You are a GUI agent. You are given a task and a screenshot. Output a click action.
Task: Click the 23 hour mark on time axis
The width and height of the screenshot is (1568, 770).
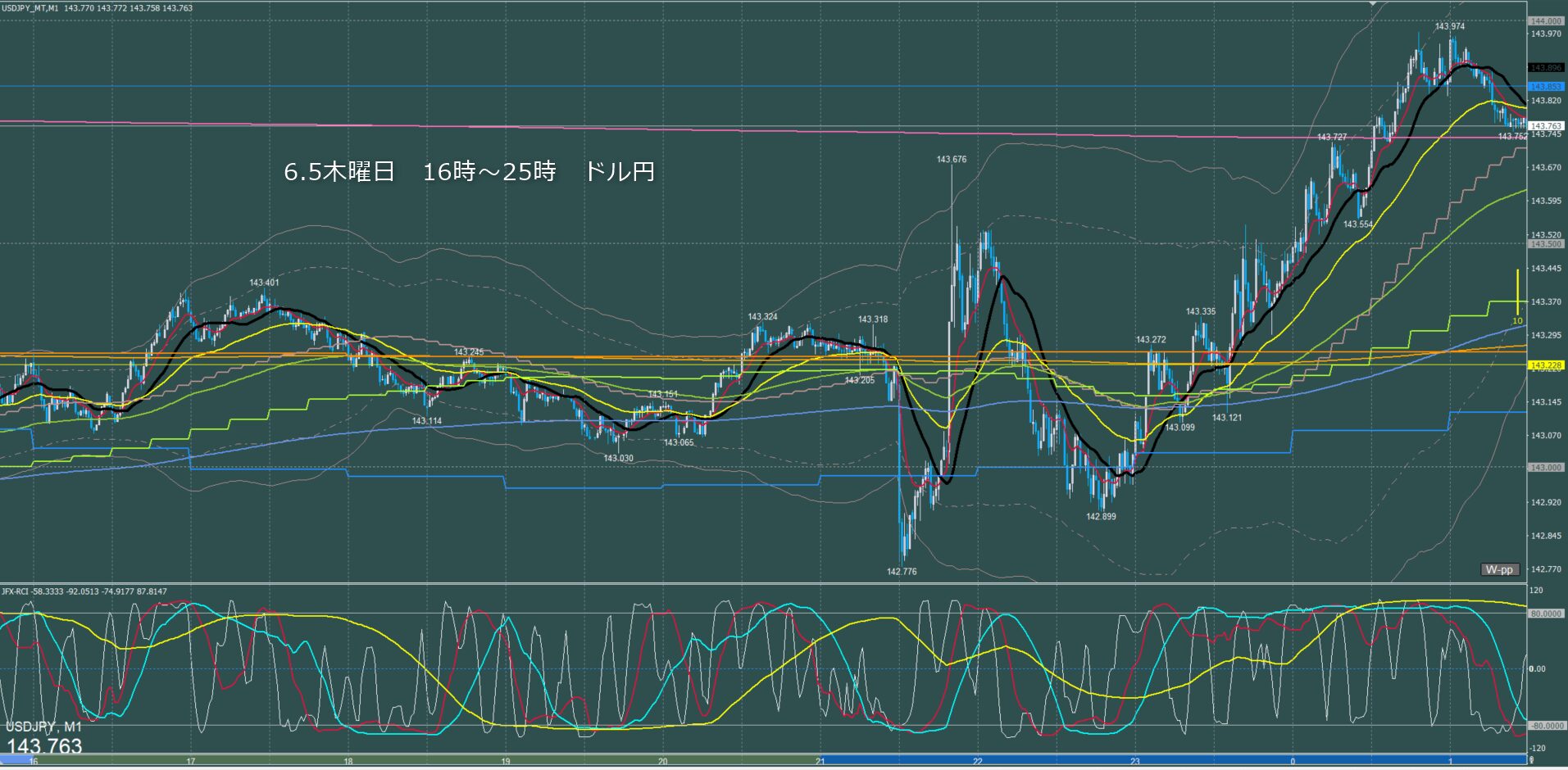coord(1135,762)
